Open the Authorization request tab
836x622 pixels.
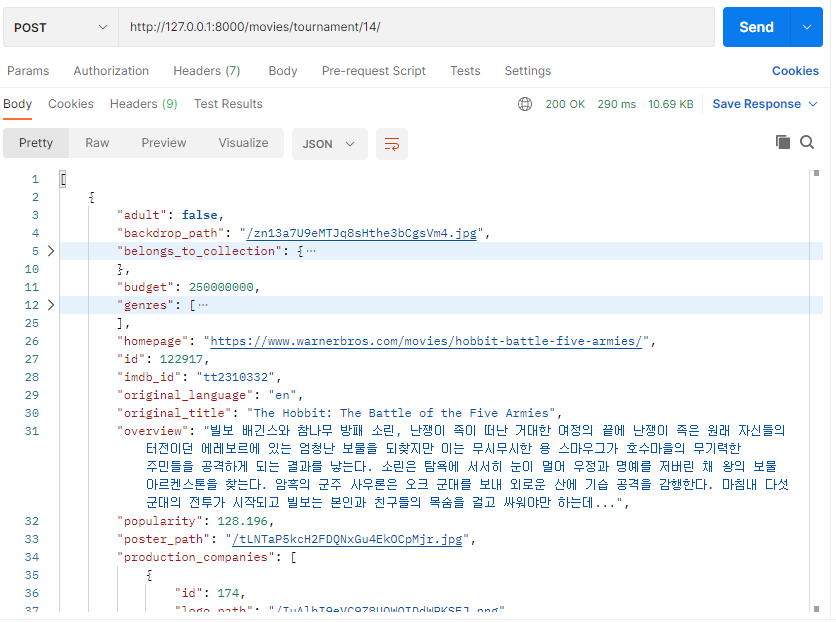pyautogui.click(x=111, y=71)
